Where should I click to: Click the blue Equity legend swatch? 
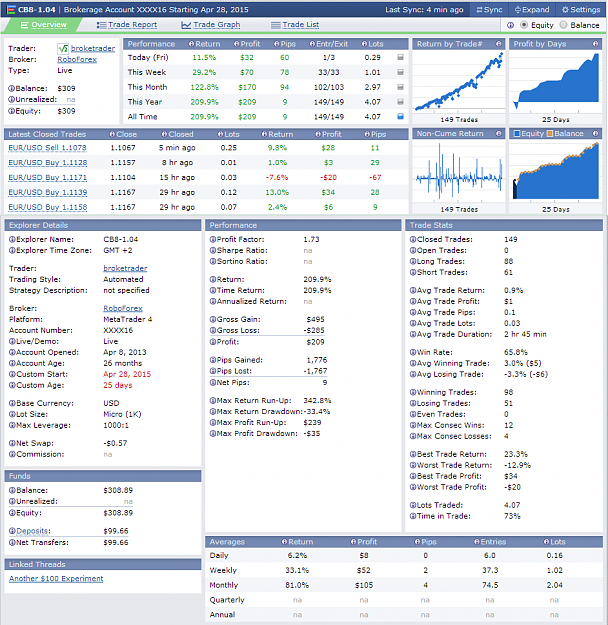(517, 134)
